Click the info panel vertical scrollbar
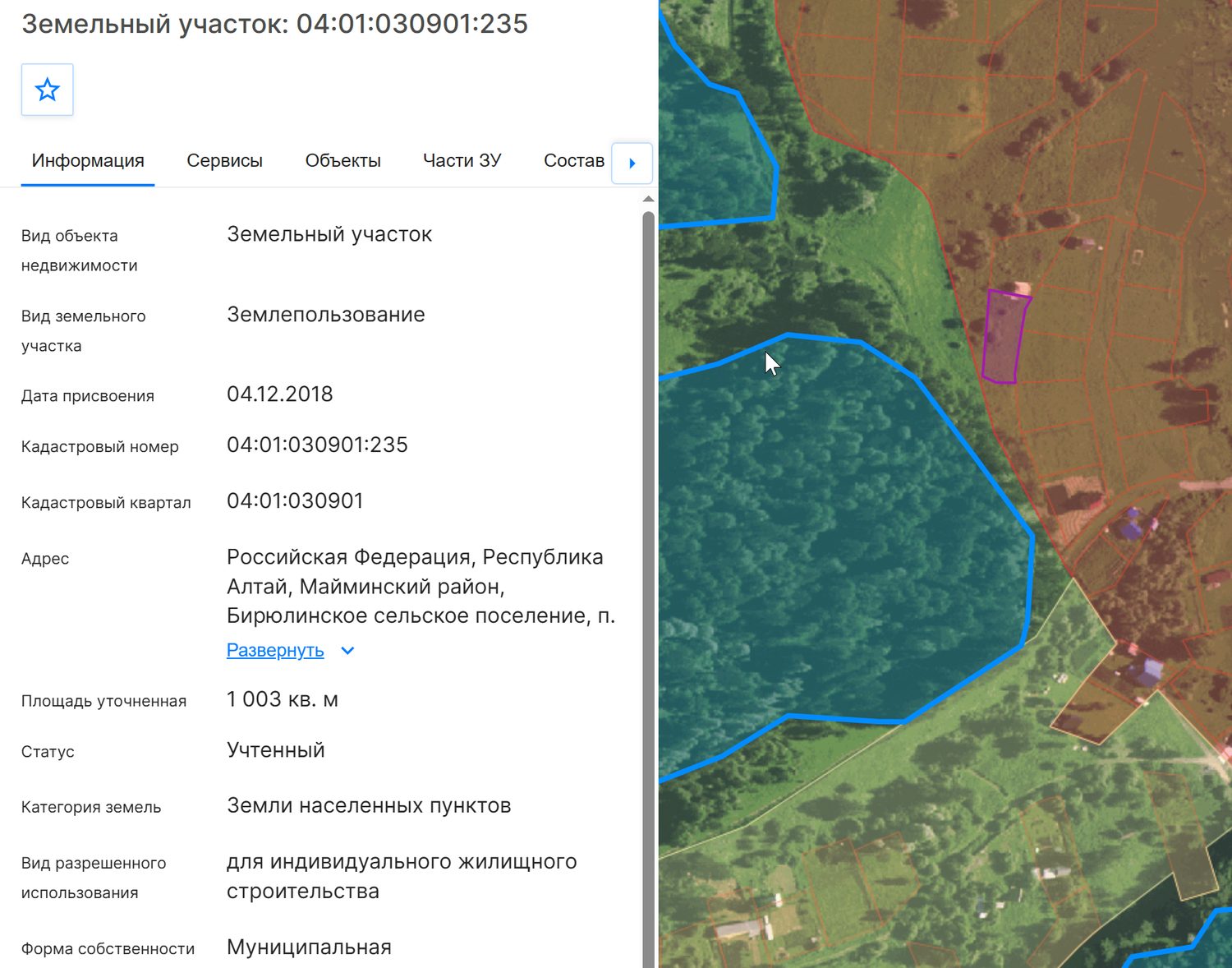The height and width of the screenshot is (968, 1232). pos(648,588)
